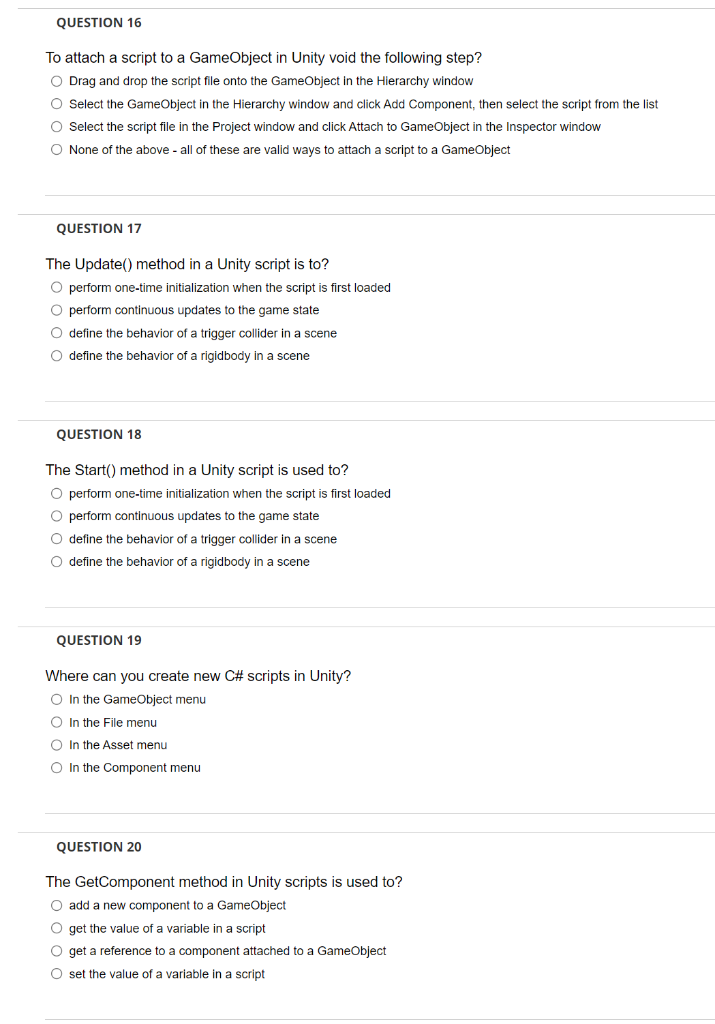Pick 'None of the above' for Question 16

click(x=57, y=149)
